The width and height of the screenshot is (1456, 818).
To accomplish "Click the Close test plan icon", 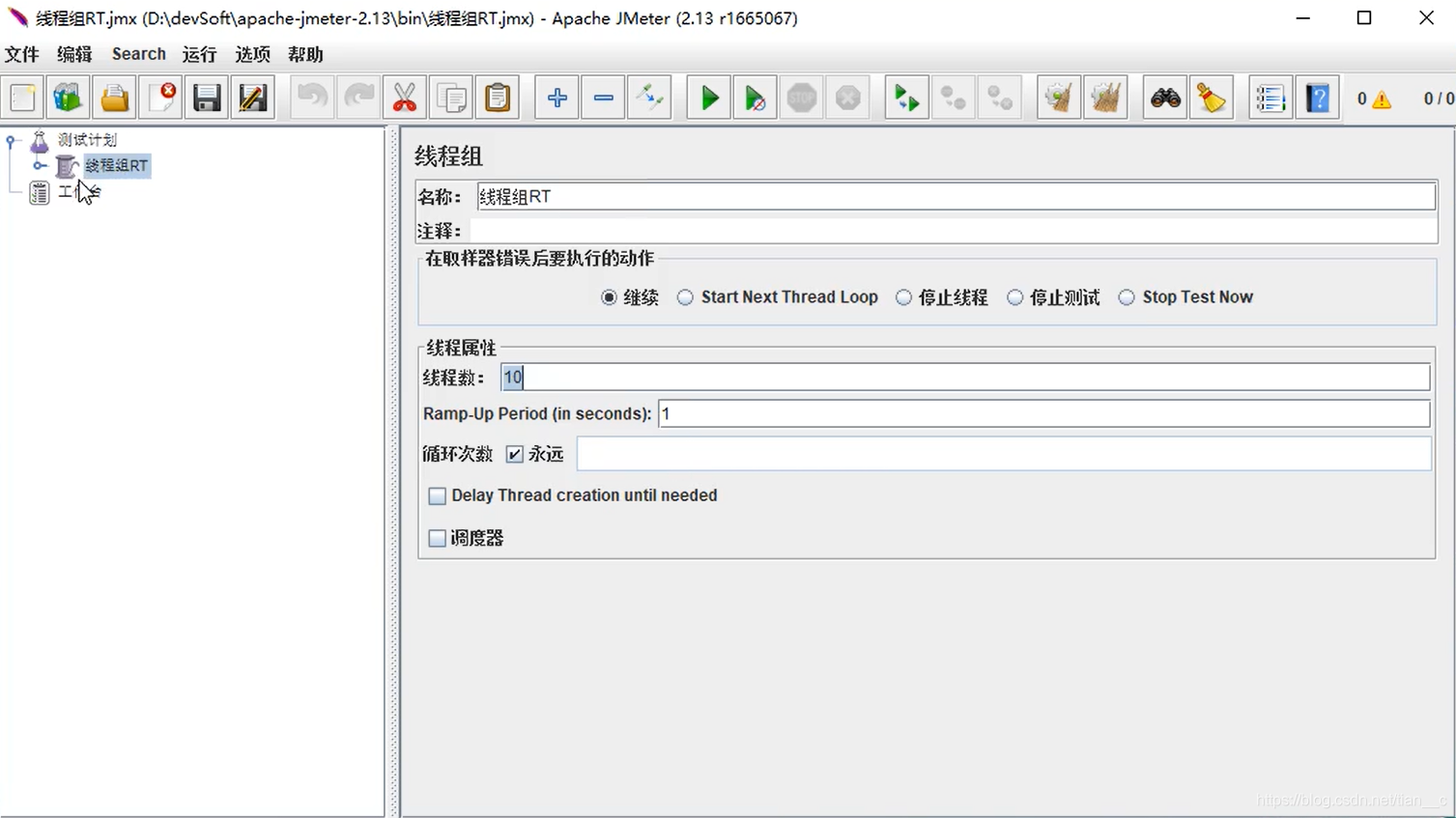I will click(160, 98).
